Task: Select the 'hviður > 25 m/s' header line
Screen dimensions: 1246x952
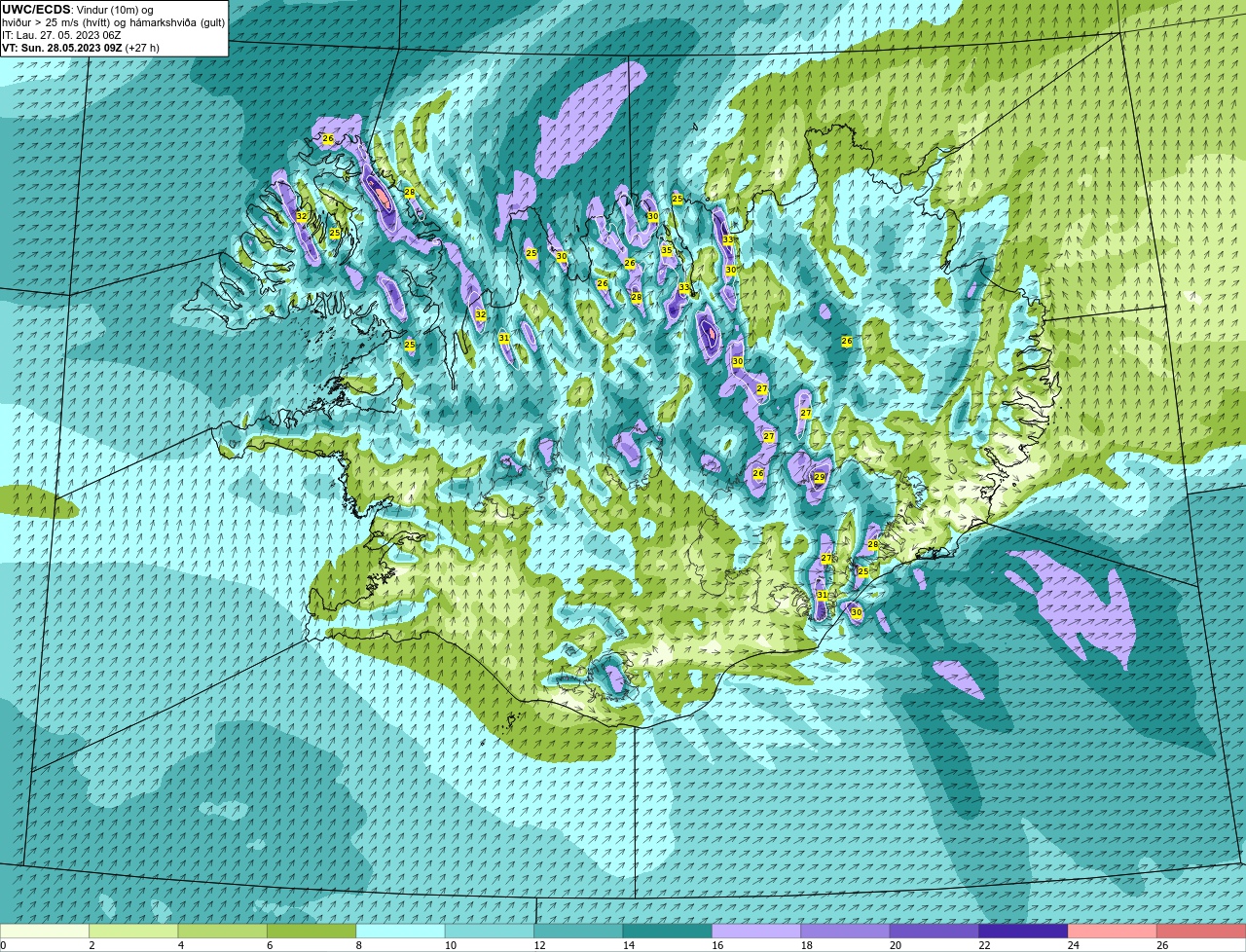Action: click(x=113, y=22)
